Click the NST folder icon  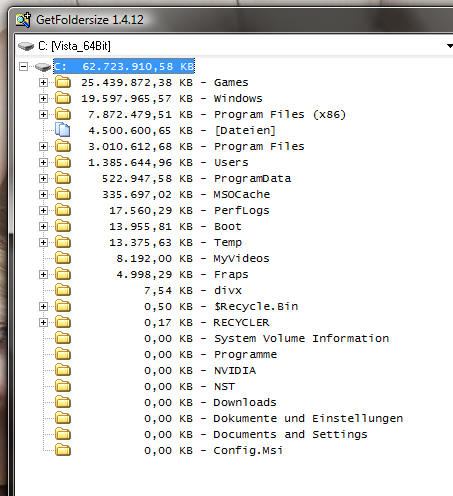[x=63, y=386]
